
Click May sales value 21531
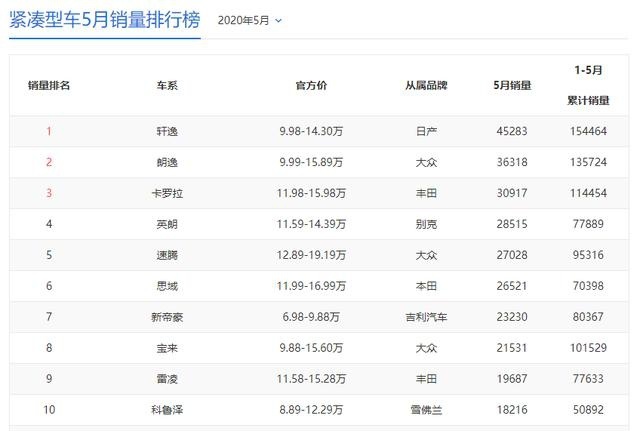point(512,348)
